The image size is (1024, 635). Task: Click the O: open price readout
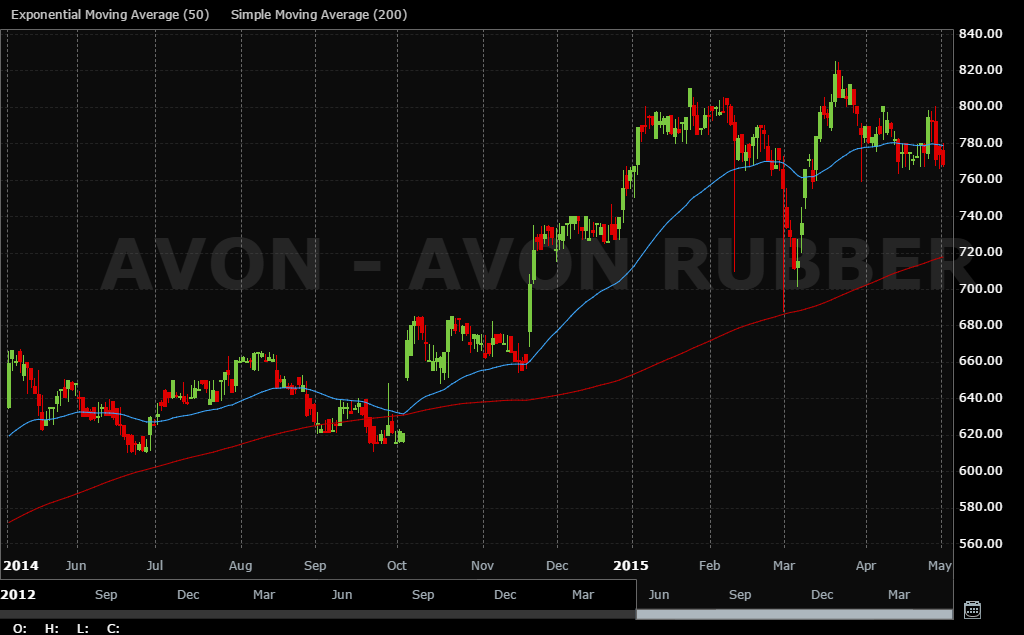tap(20, 628)
